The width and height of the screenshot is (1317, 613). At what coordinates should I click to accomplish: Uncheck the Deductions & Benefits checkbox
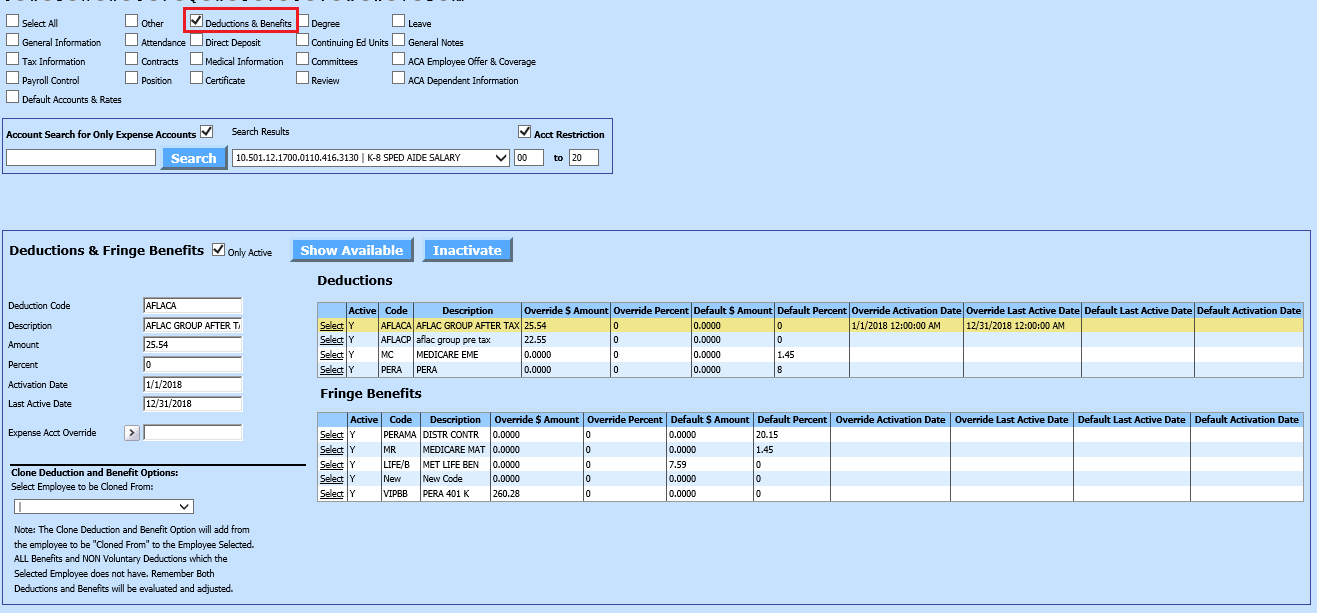[197, 21]
